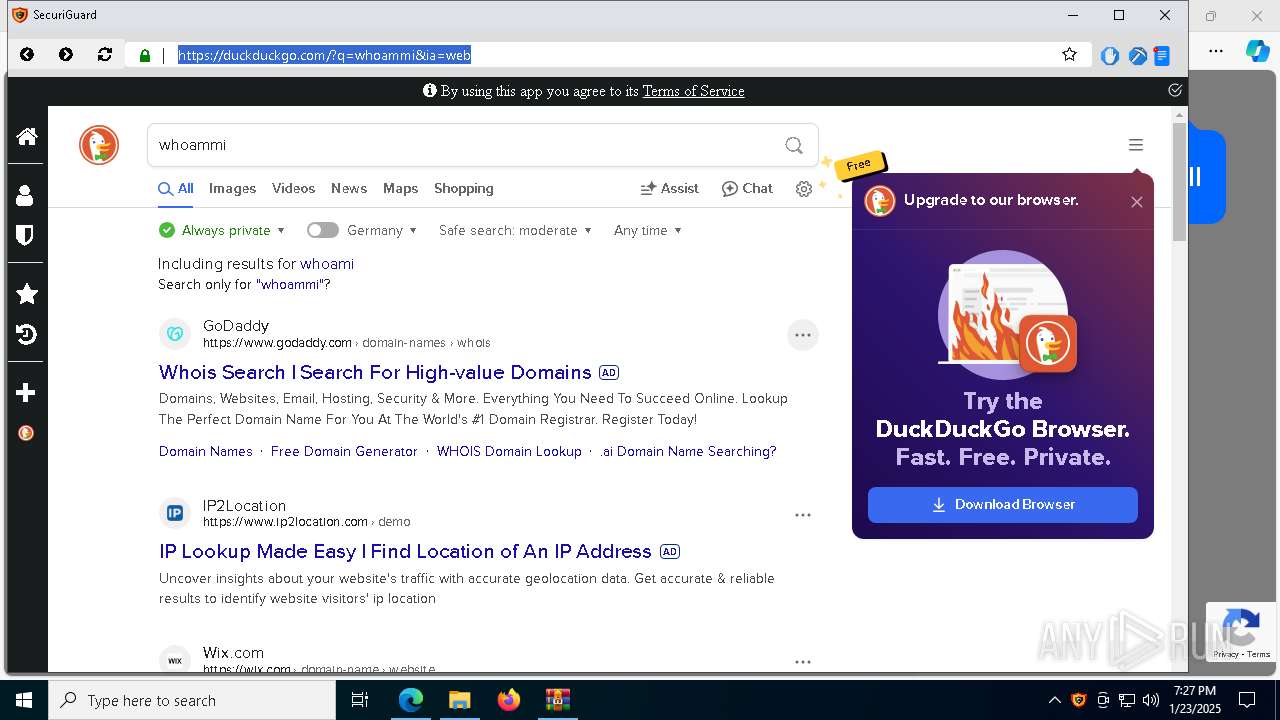Image resolution: width=1280 pixels, height=720 pixels.
Task: Open more options for GoDaddy result
Action: click(803, 335)
